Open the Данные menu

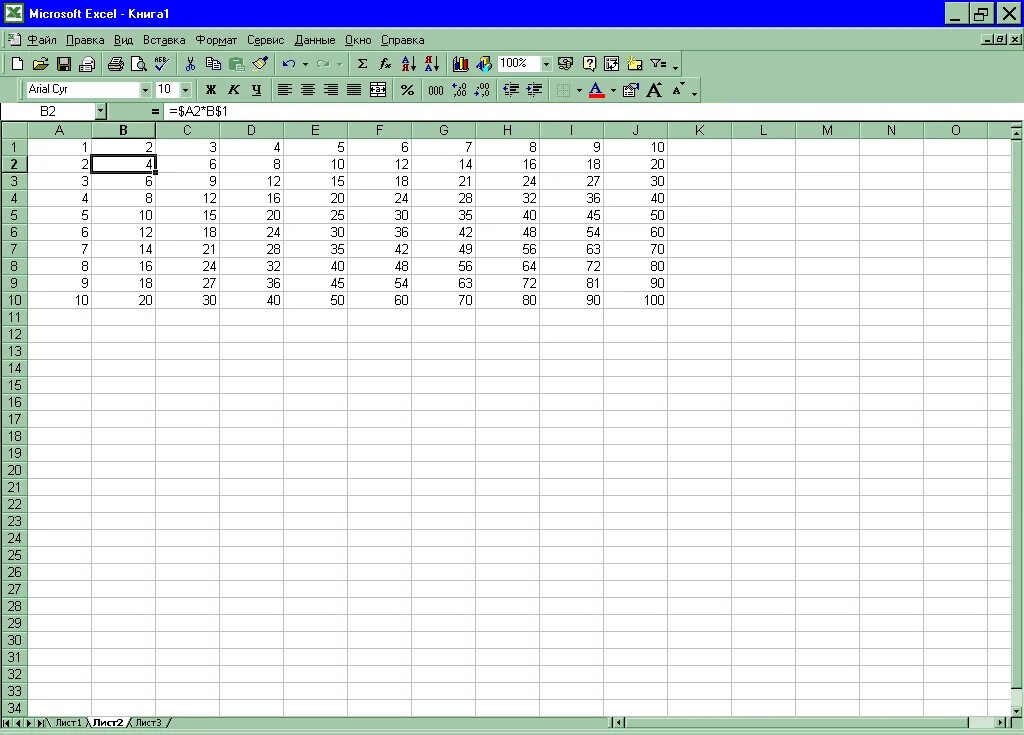[x=314, y=41]
